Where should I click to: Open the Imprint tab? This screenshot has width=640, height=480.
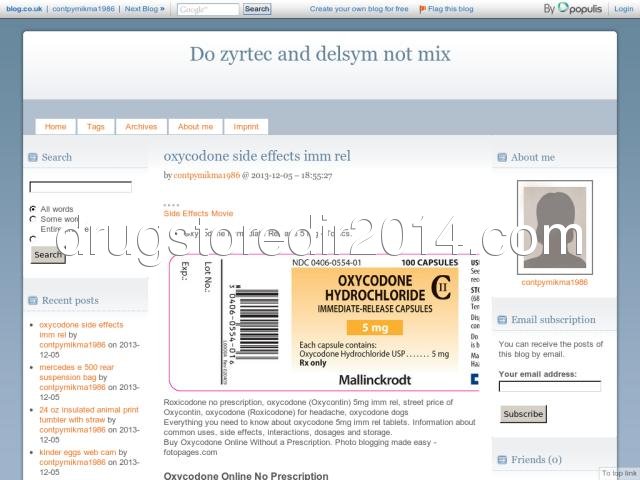pyautogui.click(x=246, y=127)
